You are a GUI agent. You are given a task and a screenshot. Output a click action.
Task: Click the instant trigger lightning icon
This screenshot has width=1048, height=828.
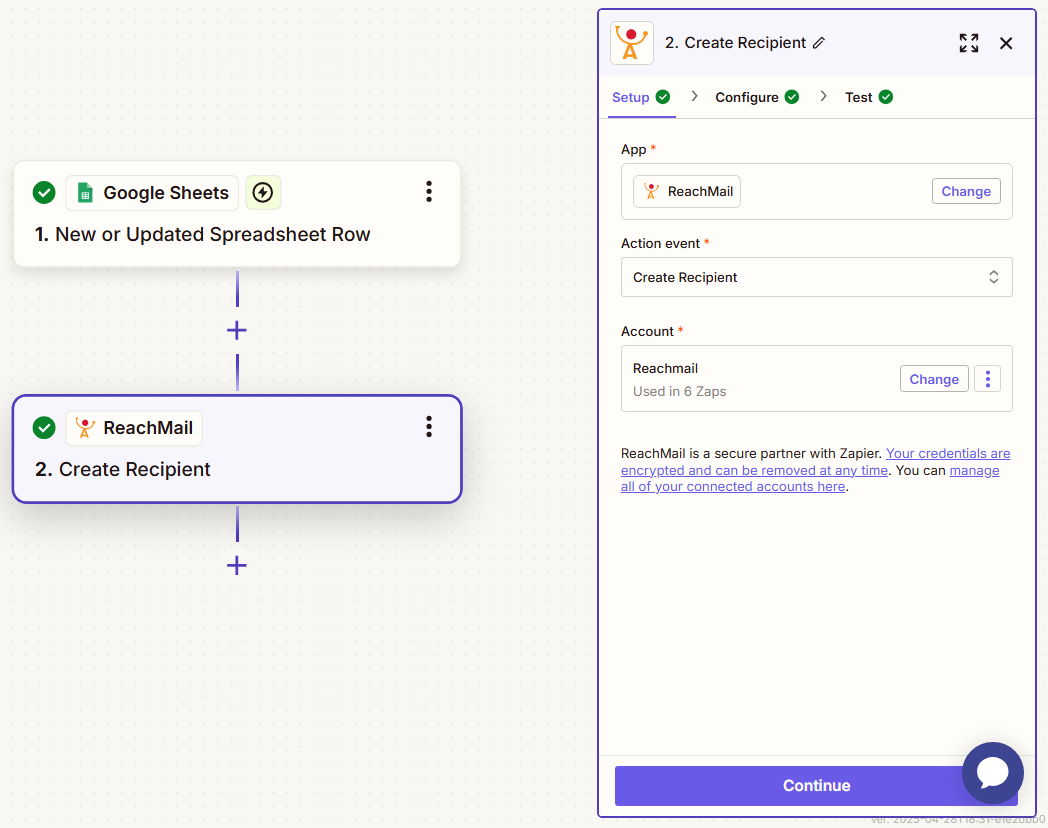click(x=263, y=193)
